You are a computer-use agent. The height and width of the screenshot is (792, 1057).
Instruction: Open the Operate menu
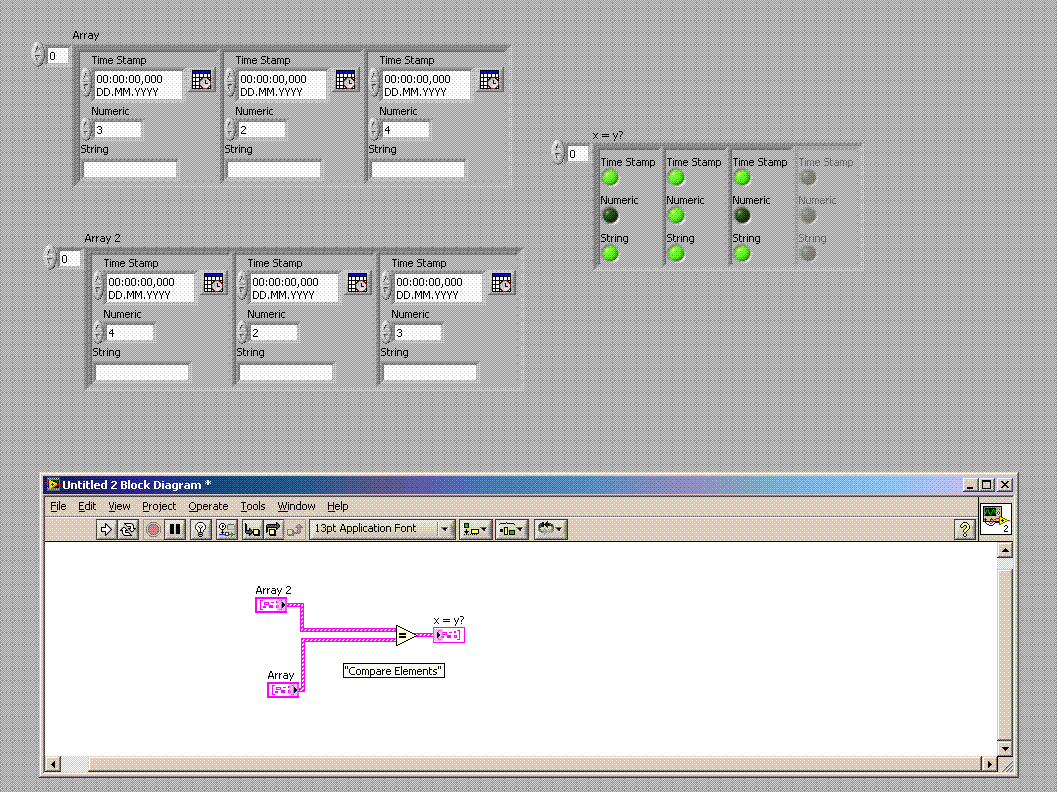coord(208,506)
